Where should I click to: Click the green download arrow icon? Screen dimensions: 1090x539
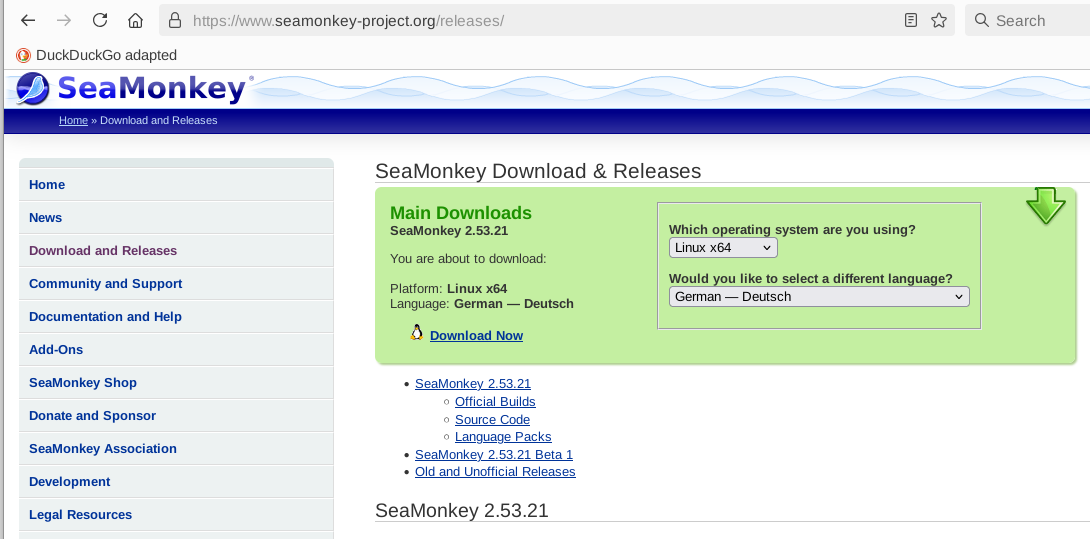pyautogui.click(x=1046, y=206)
